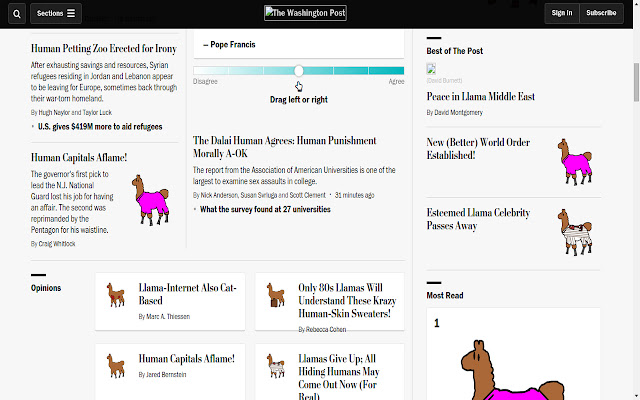Click pink llama image beside governor story
The image size is (640, 400).
[x=151, y=200]
